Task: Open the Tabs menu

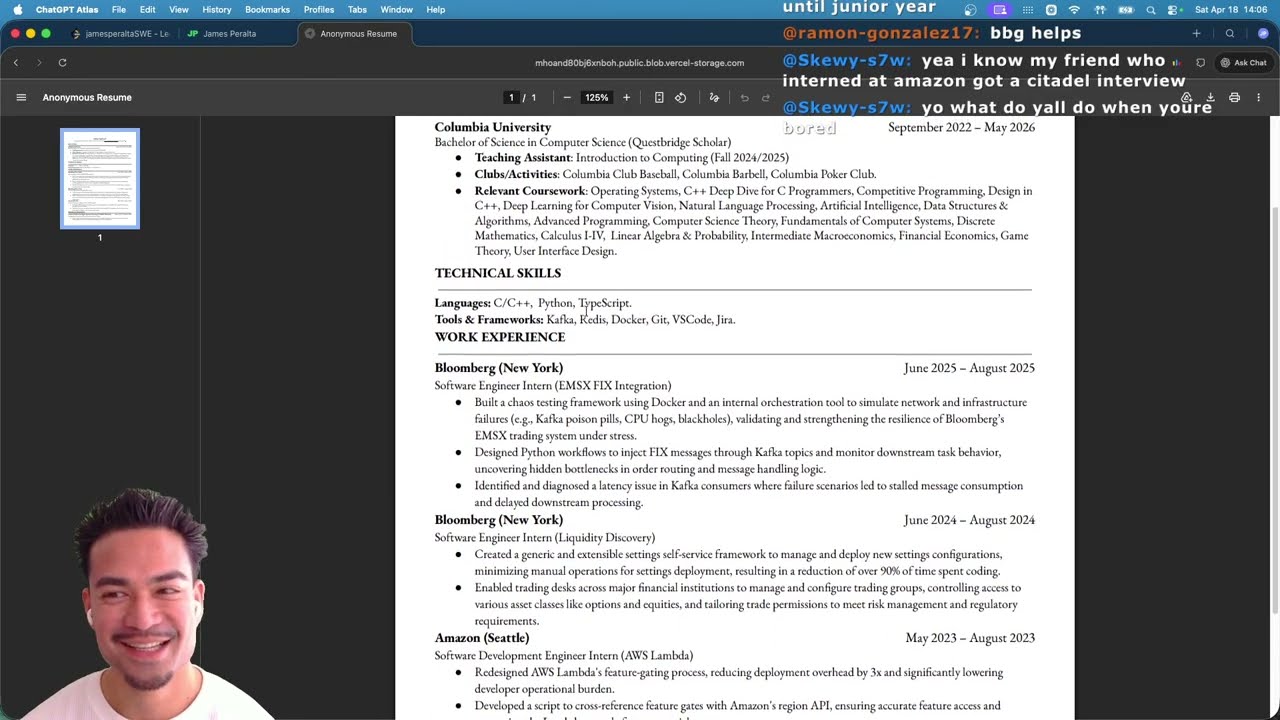Action: 357,9
